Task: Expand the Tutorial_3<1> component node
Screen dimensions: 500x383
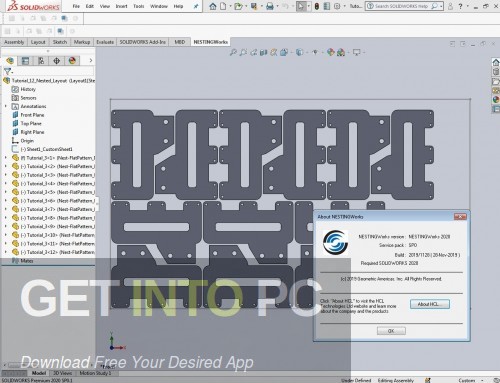Action: tap(6, 158)
